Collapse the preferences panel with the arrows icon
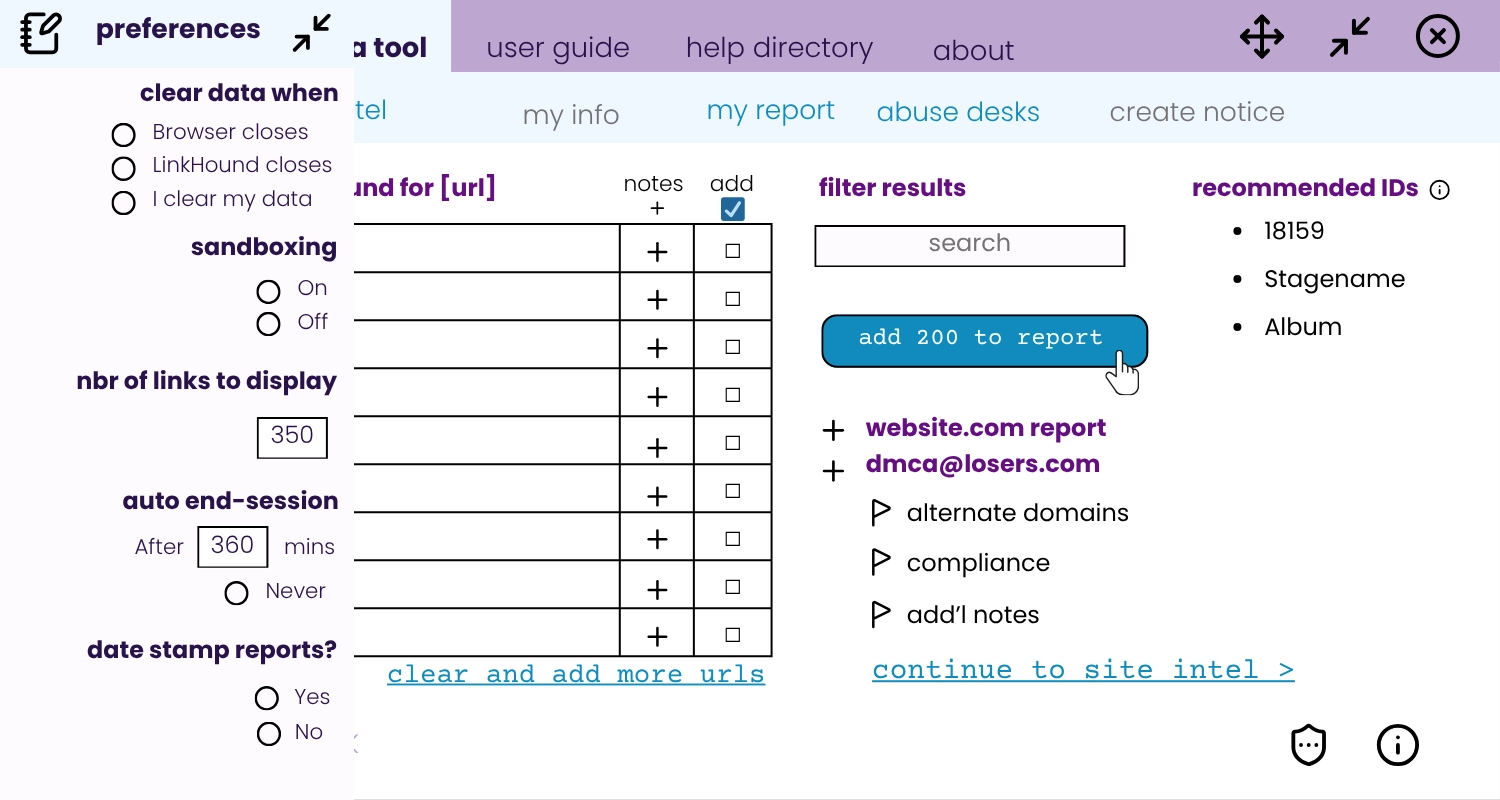1500x800 pixels. [312, 33]
